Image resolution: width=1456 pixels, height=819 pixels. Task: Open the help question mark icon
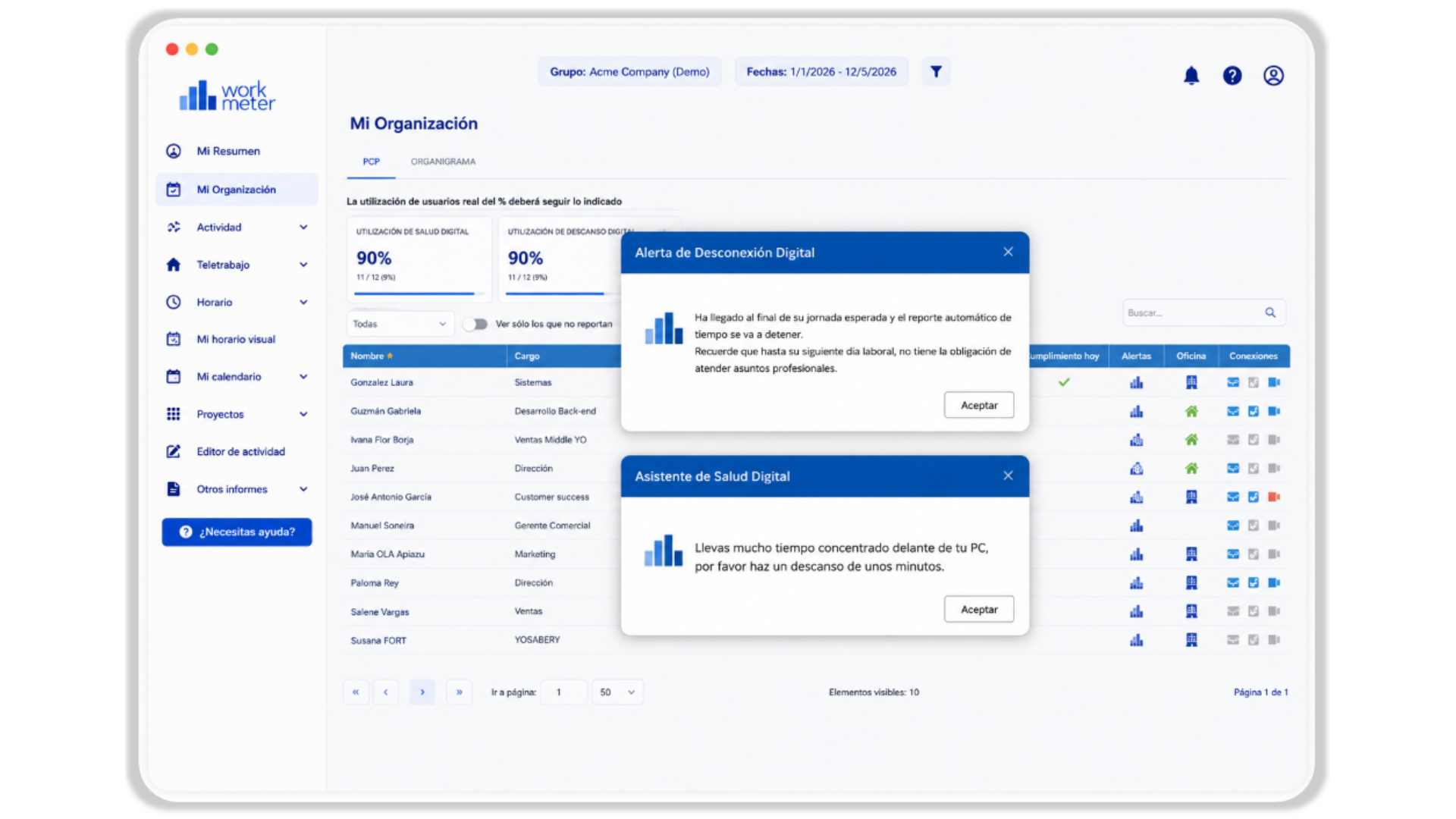(x=1232, y=75)
